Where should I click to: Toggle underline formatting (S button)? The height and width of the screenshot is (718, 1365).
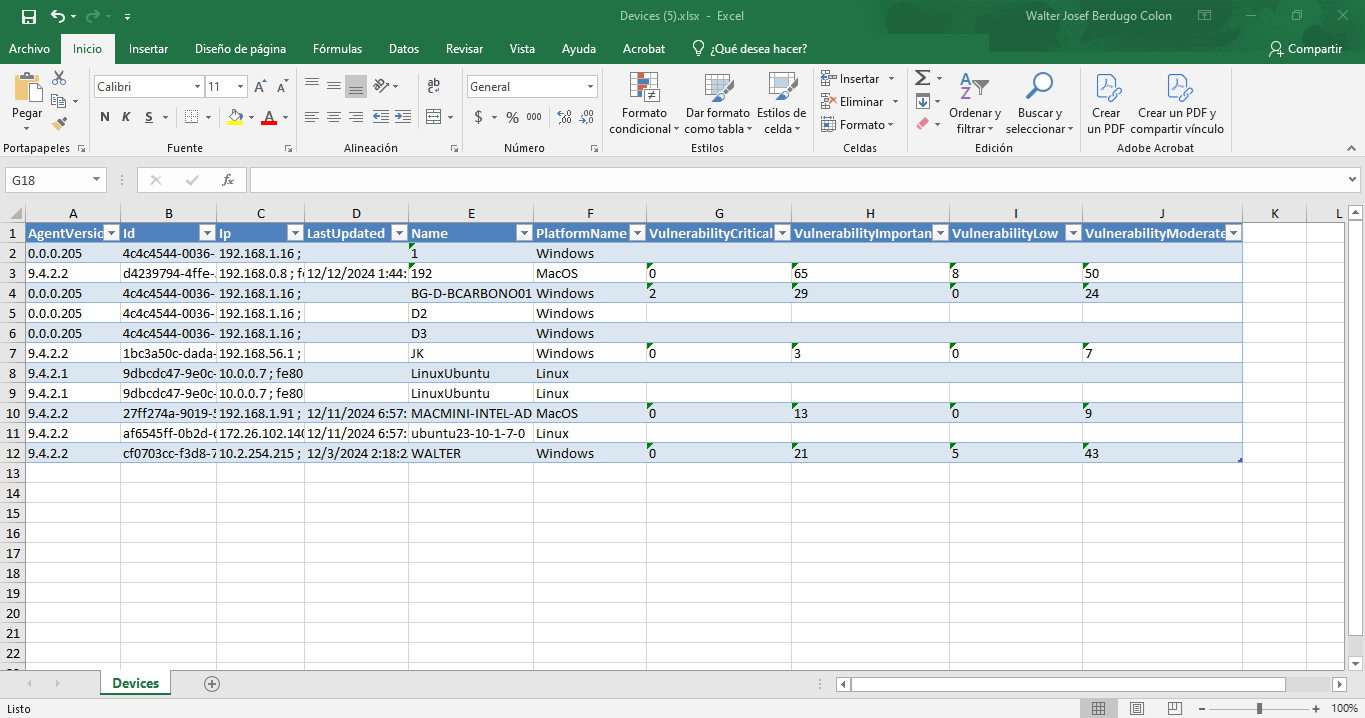[148, 117]
